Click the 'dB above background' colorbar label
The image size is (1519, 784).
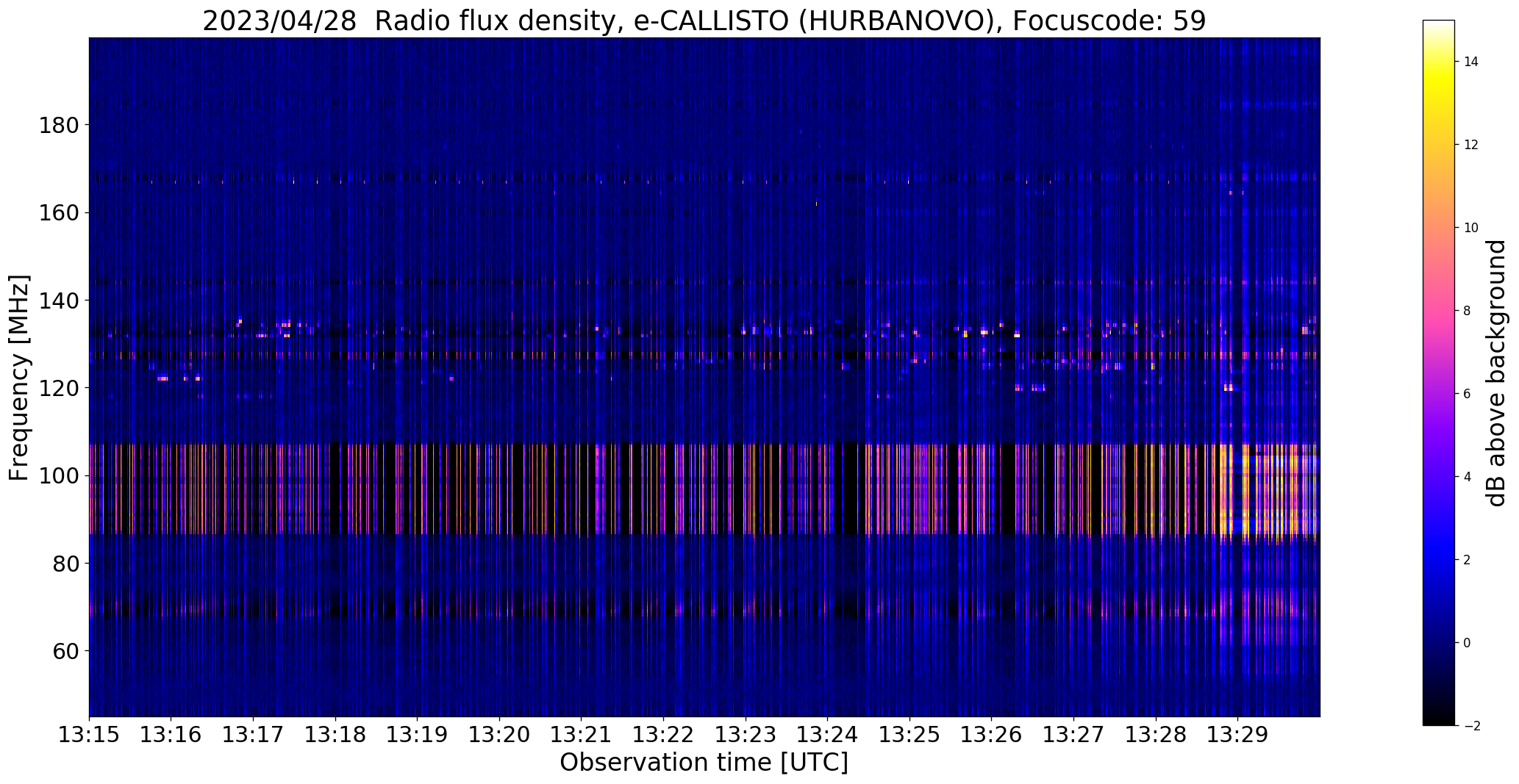point(1496,373)
